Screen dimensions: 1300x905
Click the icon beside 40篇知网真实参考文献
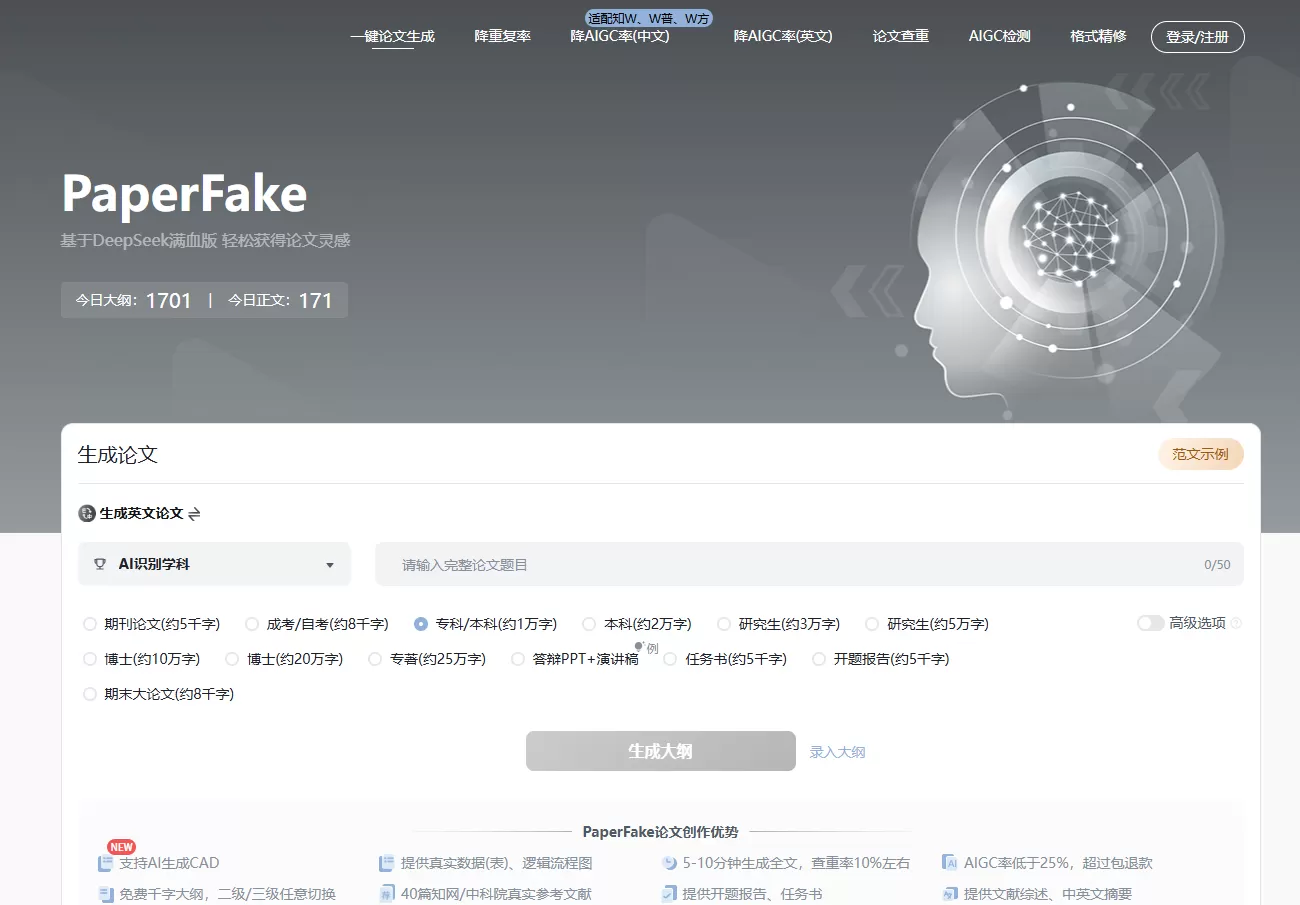(x=386, y=893)
